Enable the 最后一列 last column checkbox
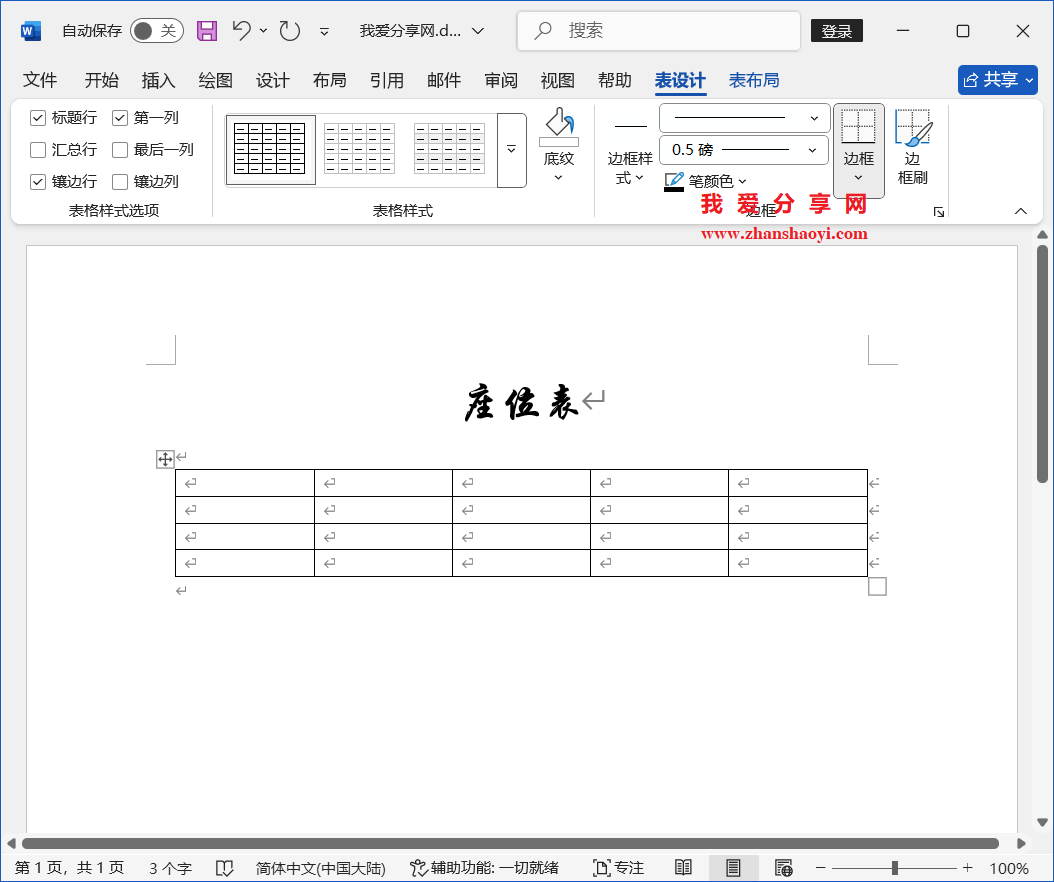 (x=120, y=149)
